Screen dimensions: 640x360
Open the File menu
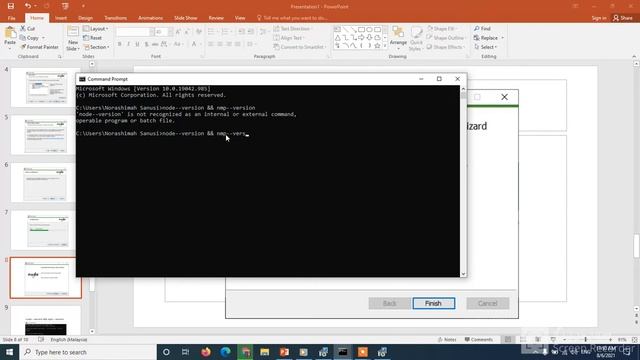click(x=11, y=18)
